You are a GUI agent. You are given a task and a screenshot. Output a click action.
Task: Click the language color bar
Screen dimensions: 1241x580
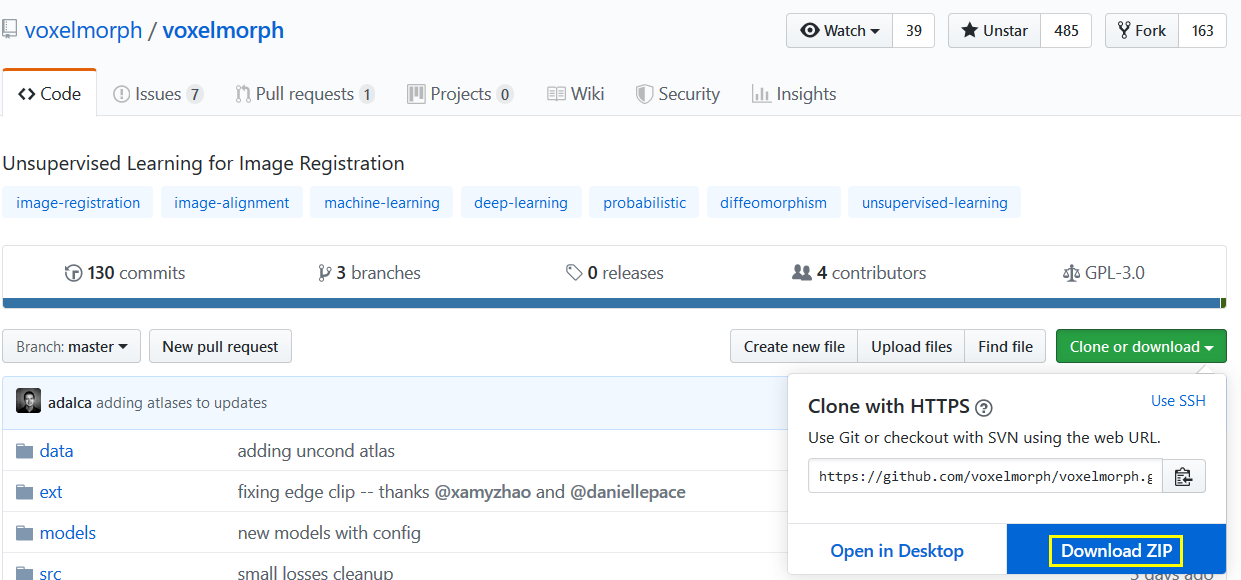pyautogui.click(x=612, y=303)
